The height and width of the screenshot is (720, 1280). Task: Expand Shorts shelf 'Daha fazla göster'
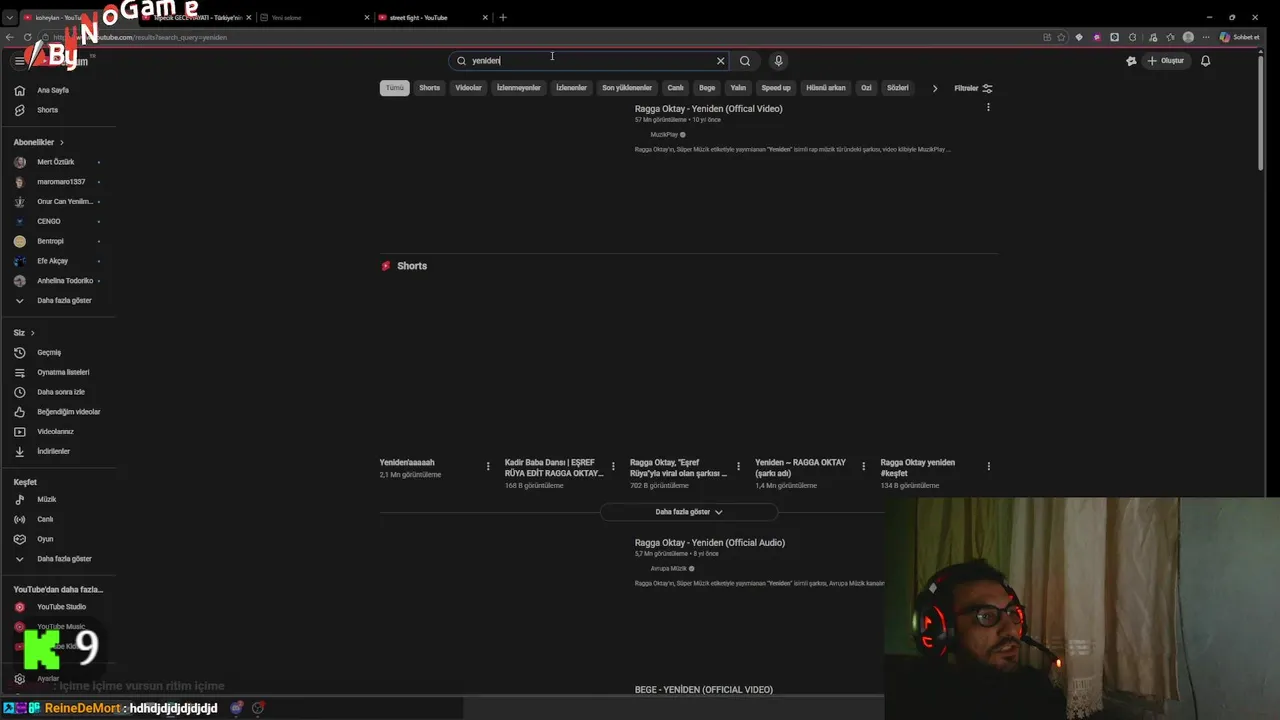[x=689, y=512]
